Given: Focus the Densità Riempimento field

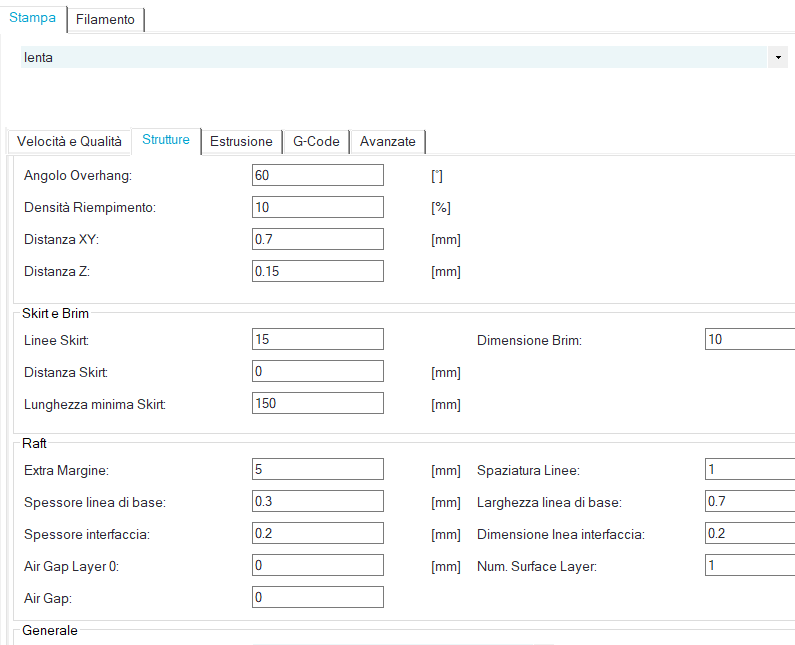Looking at the screenshot, I should (x=318, y=207).
